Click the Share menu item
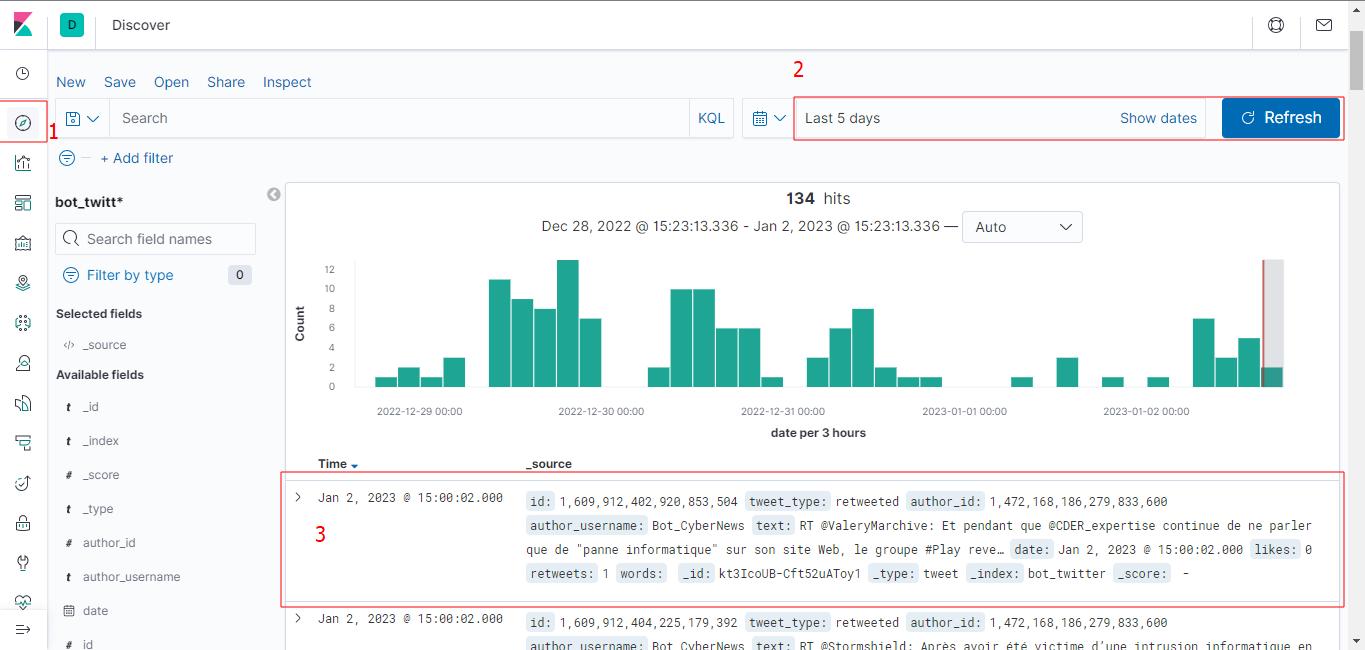The width and height of the screenshot is (1365, 650). (226, 82)
